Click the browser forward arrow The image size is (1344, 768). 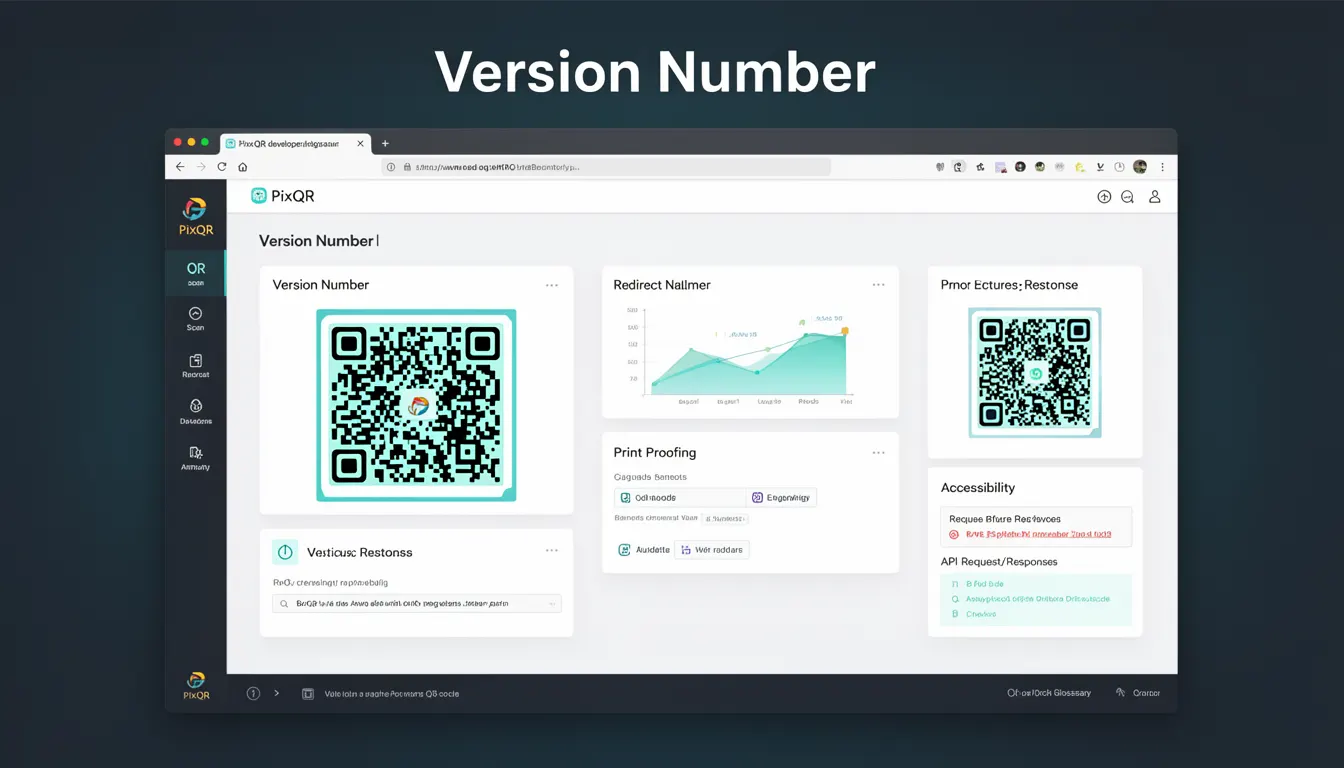[201, 167]
